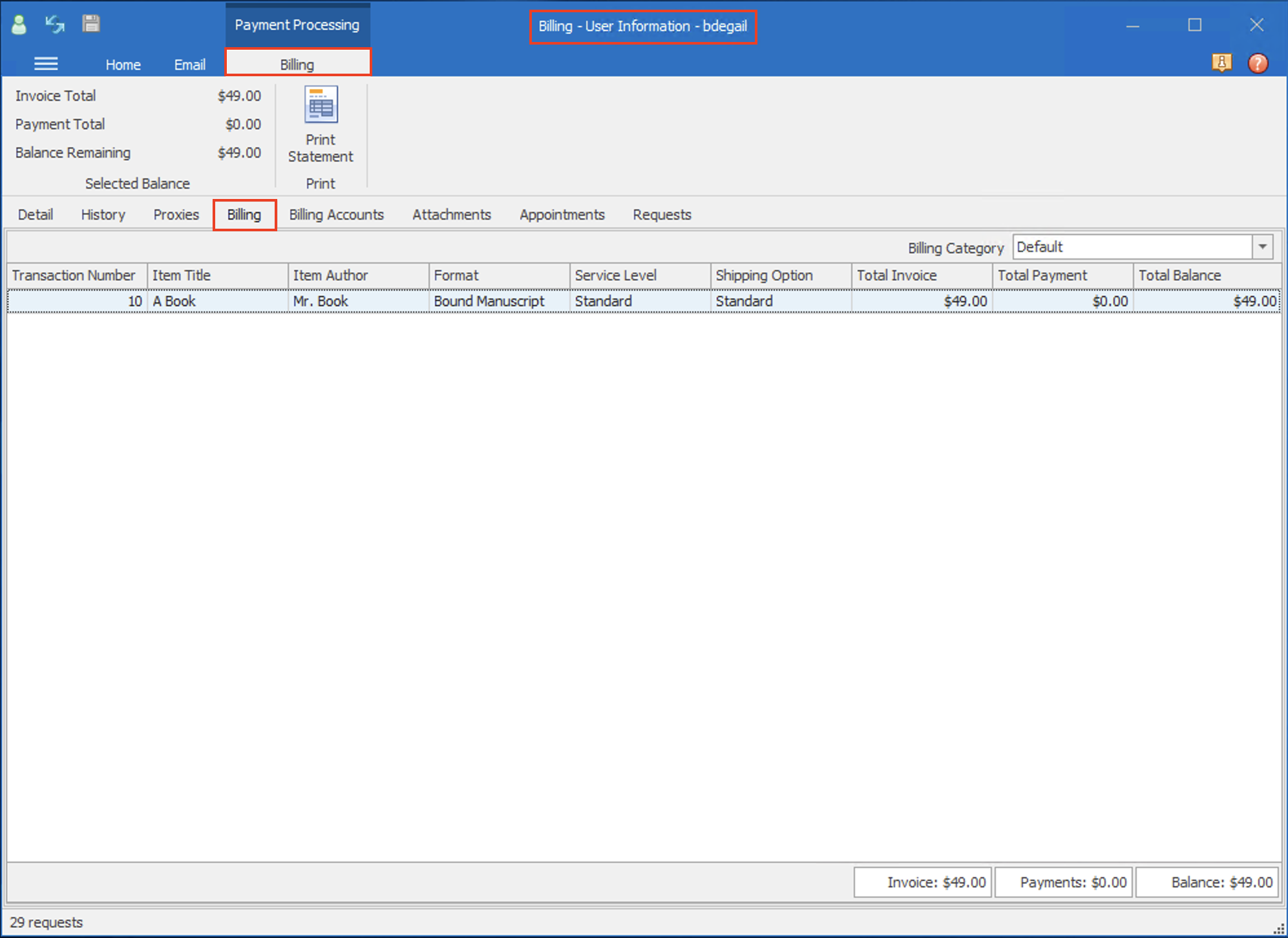Select the A Book transaction row

click(216, 301)
